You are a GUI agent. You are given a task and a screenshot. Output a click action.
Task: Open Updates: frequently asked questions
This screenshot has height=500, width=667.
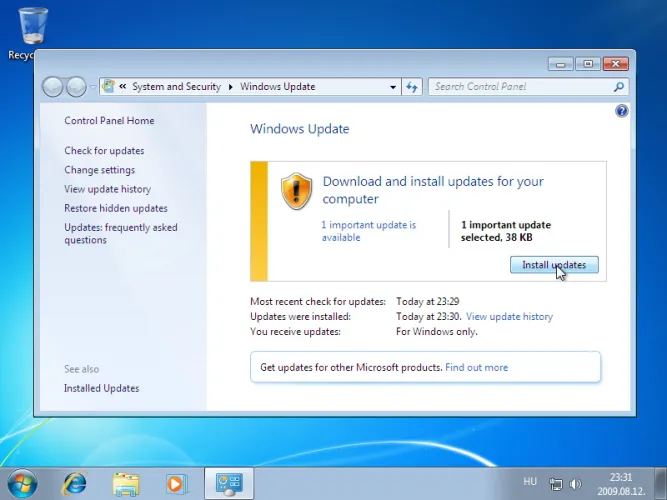[x=121, y=234]
